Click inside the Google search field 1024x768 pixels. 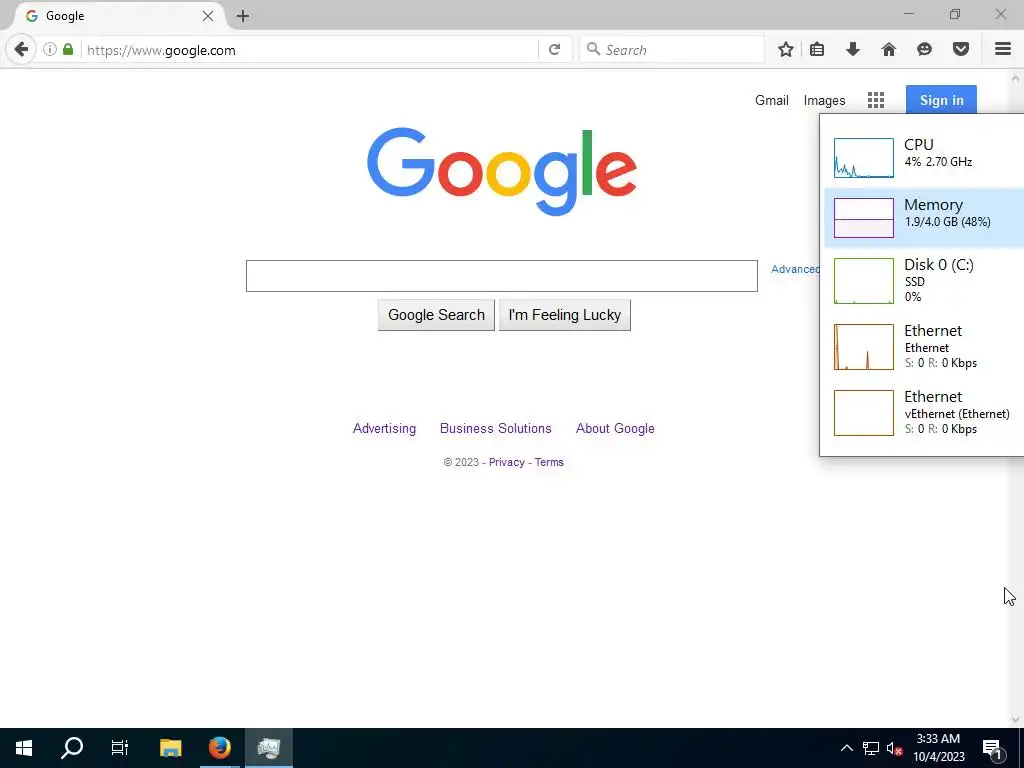tap(502, 276)
